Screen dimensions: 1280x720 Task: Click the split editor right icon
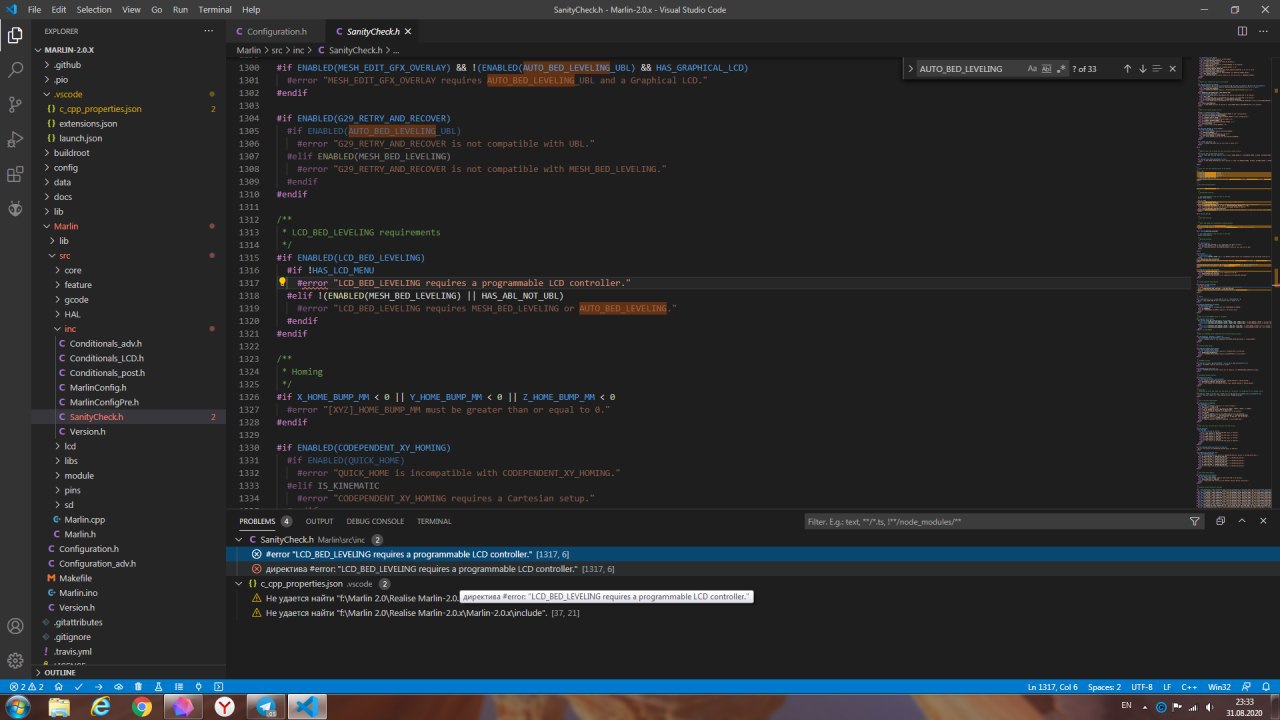pos(1242,31)
